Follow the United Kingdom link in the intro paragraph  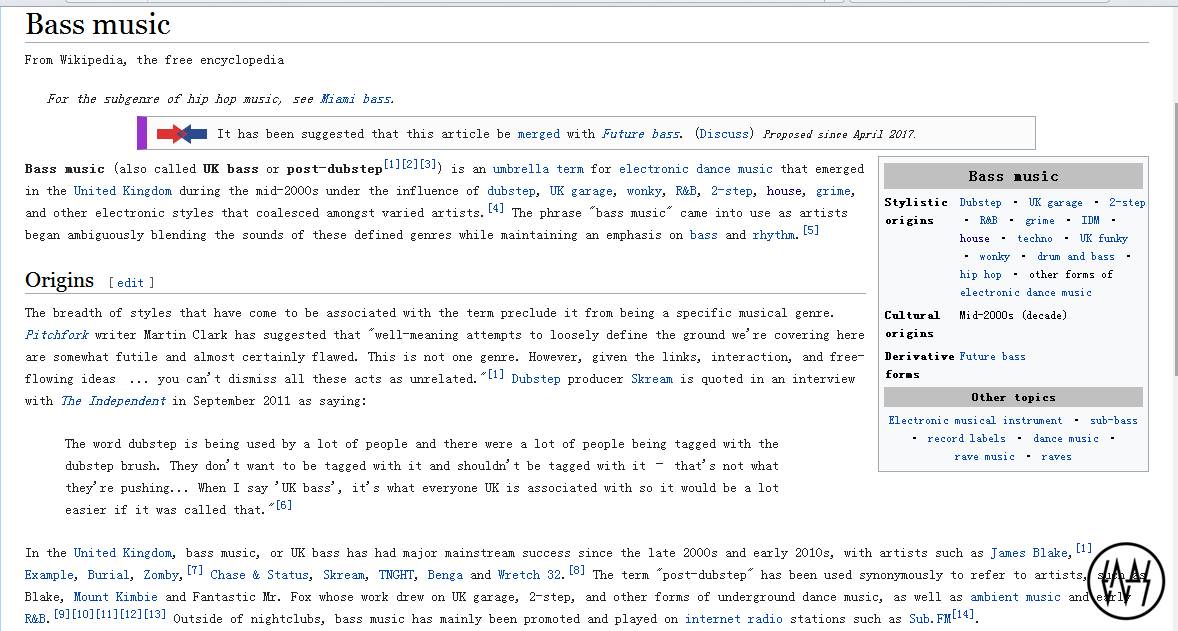tap(122, 191)
